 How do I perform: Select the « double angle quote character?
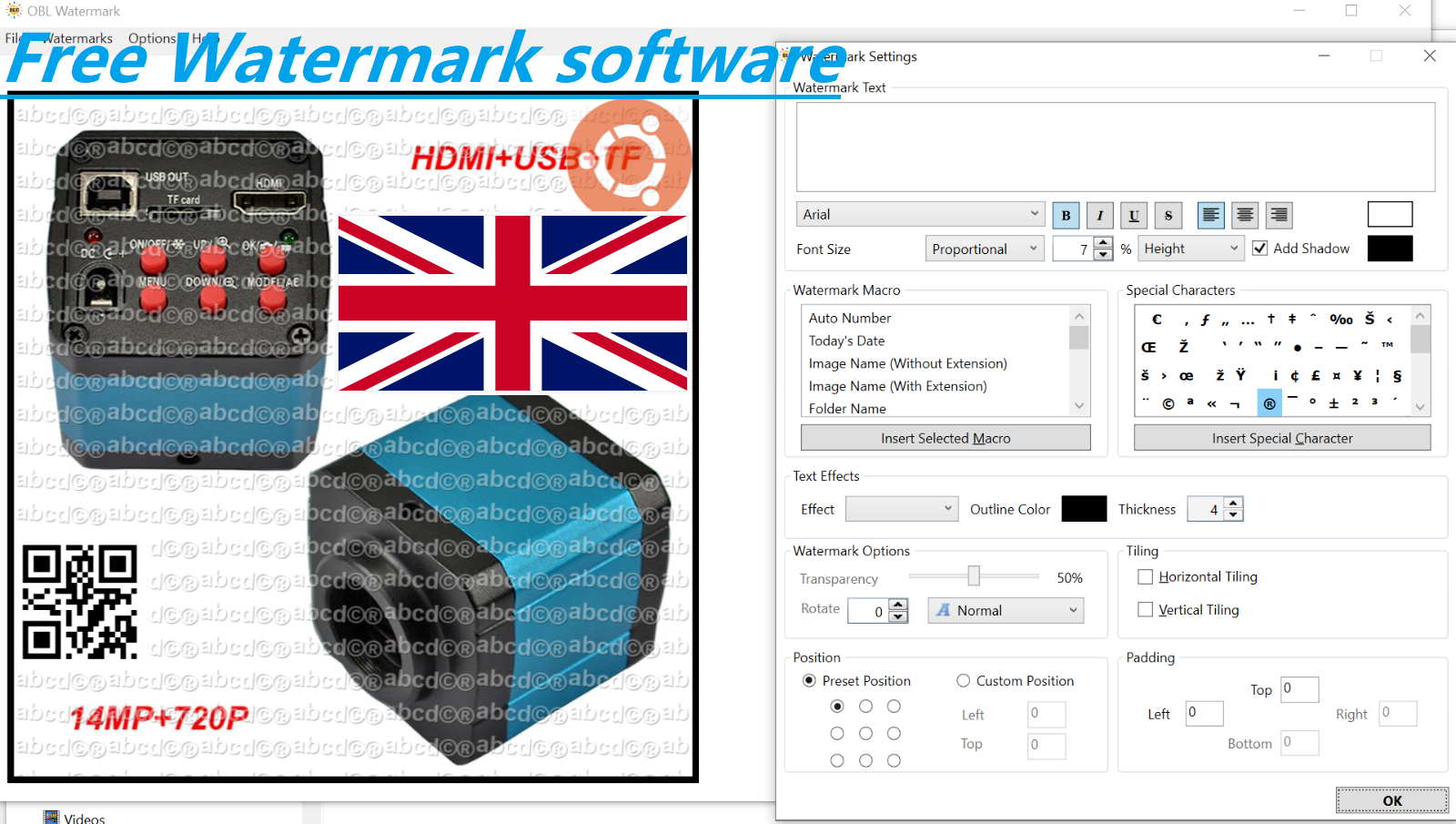coord(1212,403)
